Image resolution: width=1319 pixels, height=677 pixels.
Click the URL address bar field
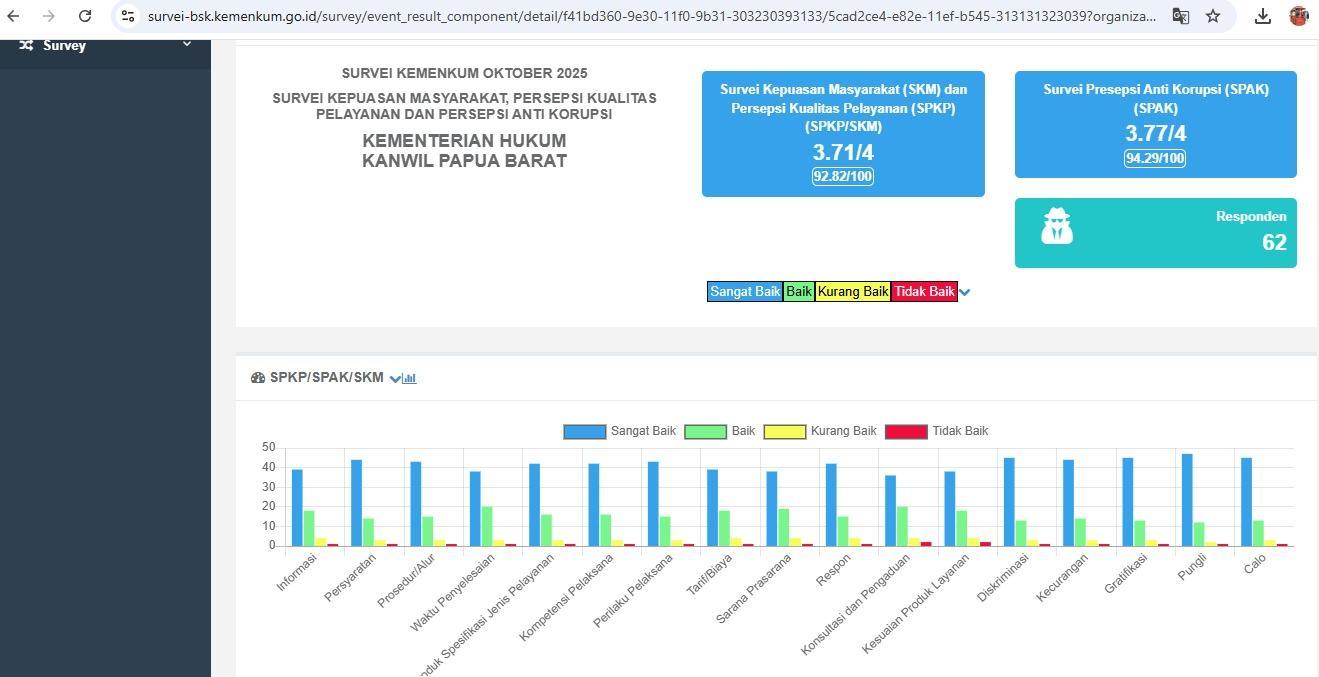coord(650,16)
